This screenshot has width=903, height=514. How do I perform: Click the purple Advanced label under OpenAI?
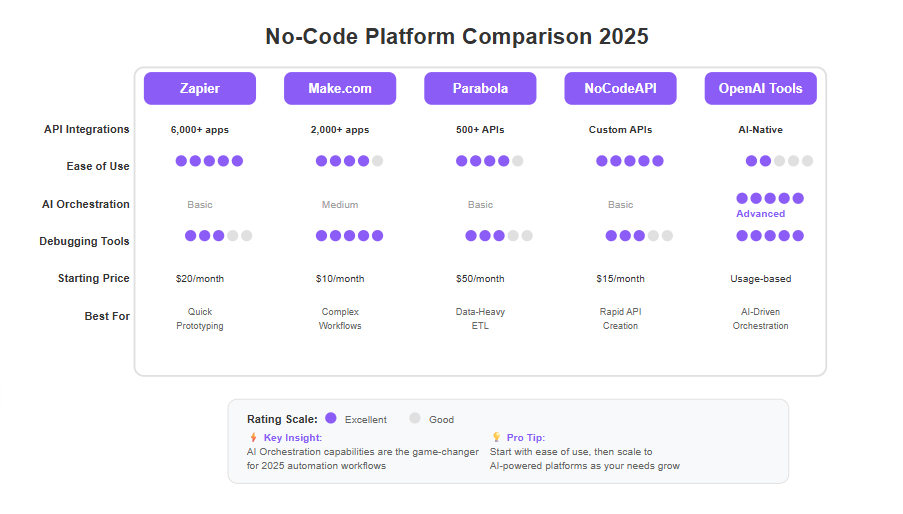[760, 214]
